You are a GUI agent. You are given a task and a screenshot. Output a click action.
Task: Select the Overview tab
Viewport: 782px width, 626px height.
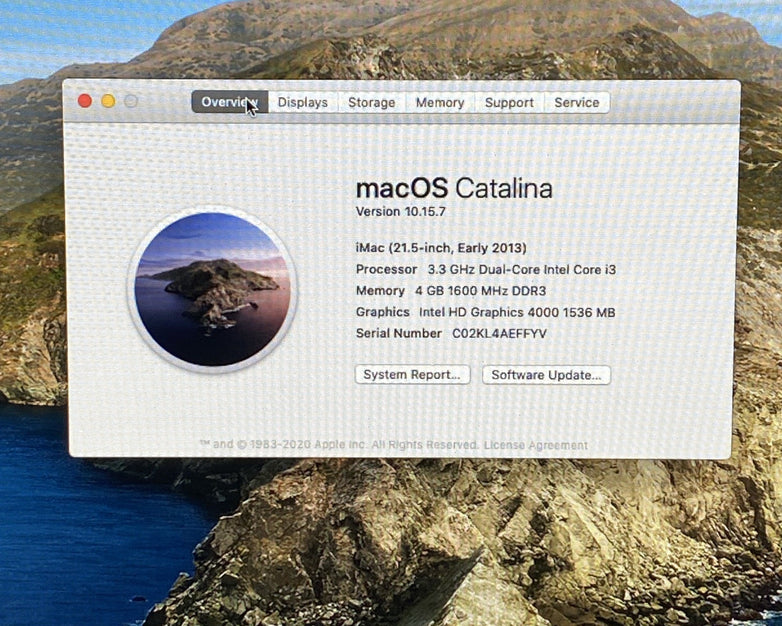pos(230,102)
